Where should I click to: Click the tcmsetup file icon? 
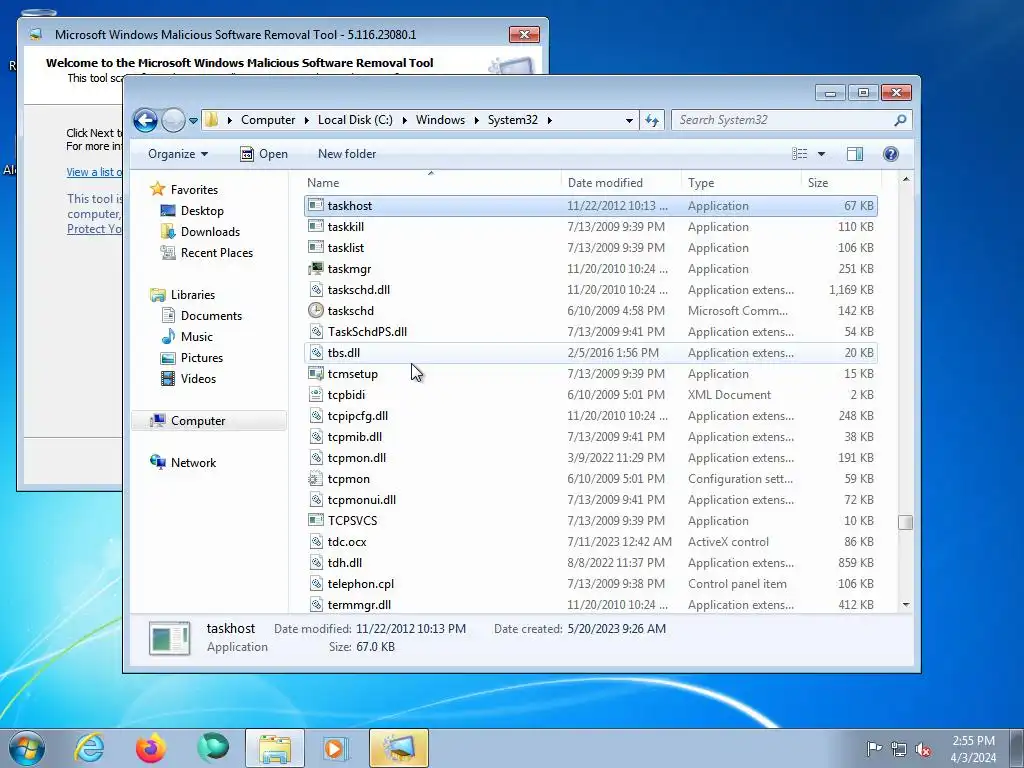316,374
